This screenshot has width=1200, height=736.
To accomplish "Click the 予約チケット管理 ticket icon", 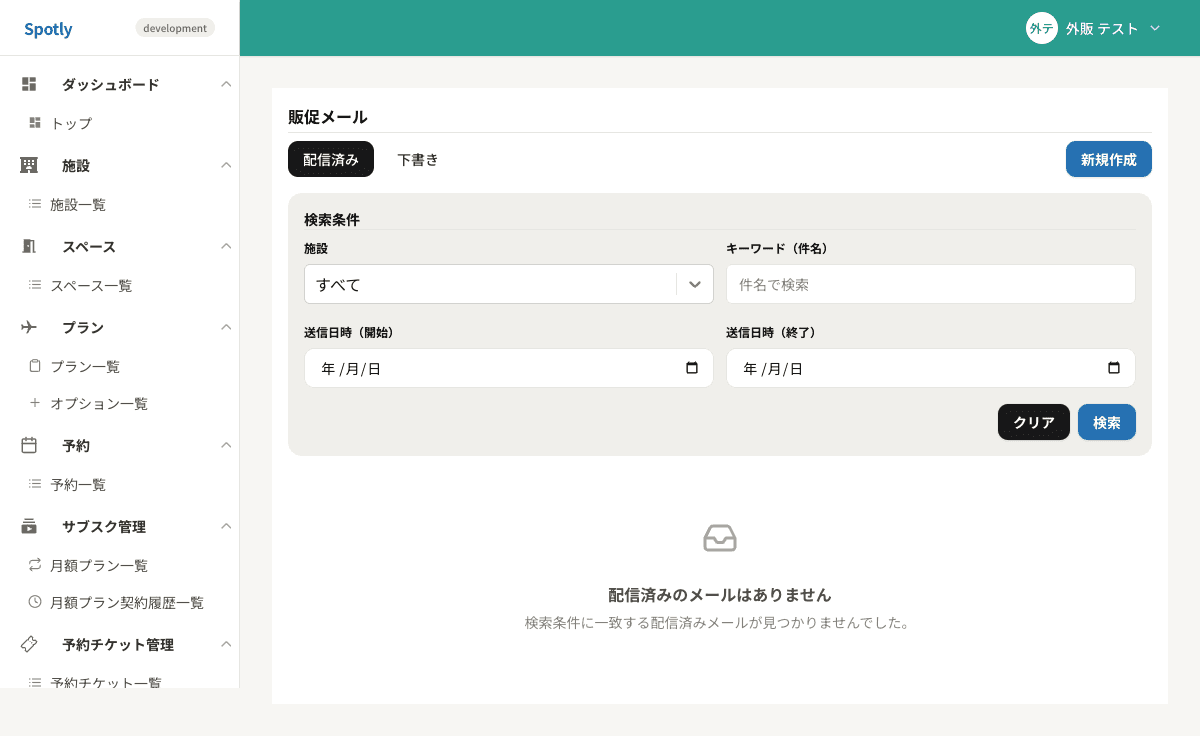I will click(29, 644).
